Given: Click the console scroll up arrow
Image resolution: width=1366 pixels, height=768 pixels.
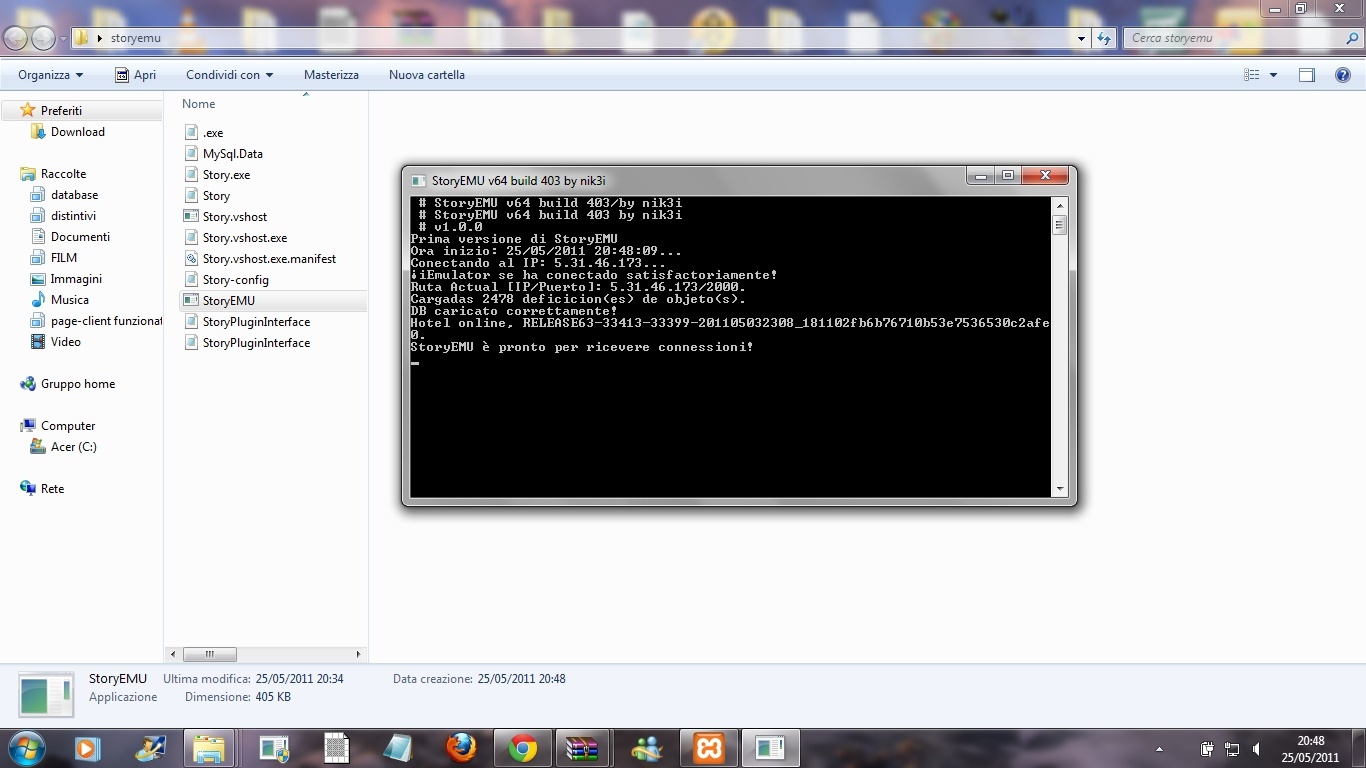Looking at the screenshot, I should 1060,204.
